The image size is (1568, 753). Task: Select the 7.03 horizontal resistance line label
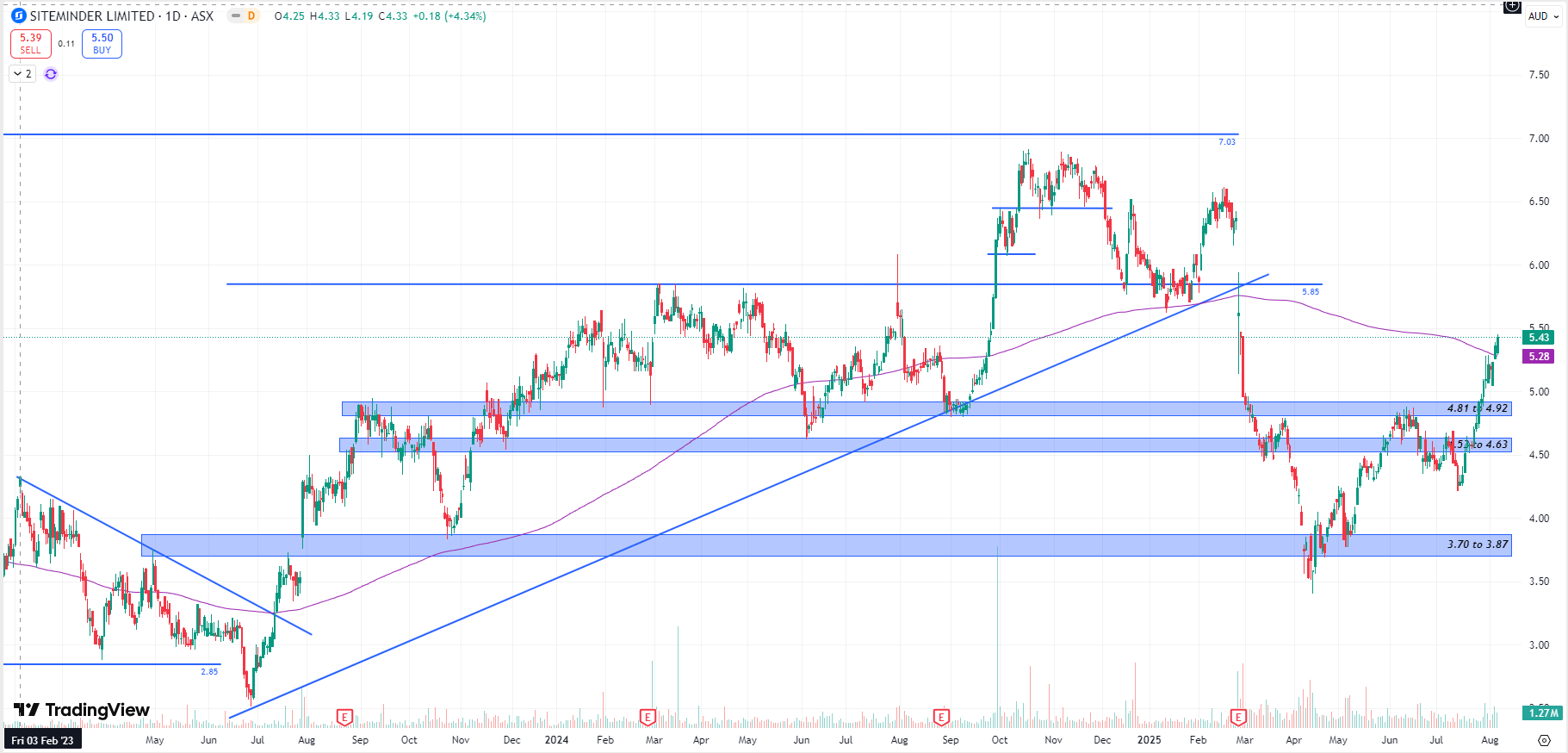(x=1226, y=141)
